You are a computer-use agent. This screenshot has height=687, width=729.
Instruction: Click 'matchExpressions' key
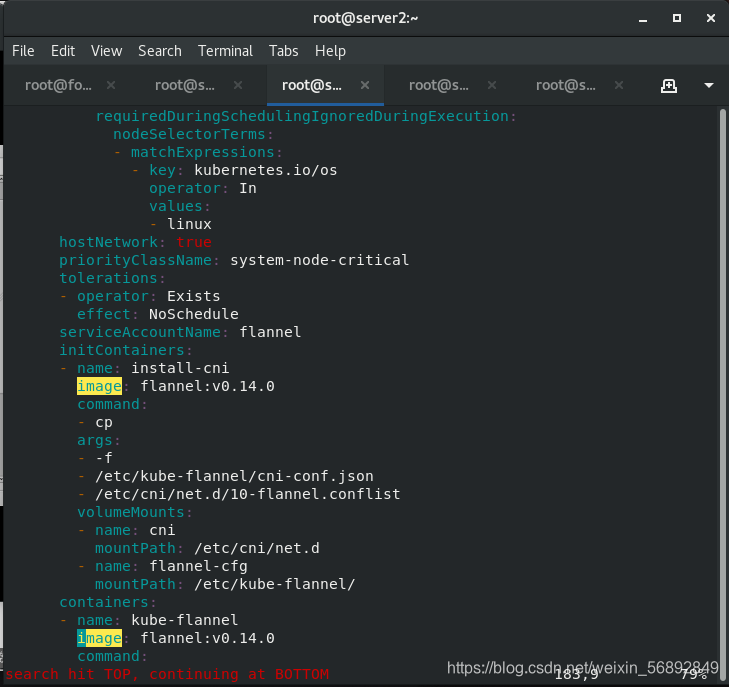[x=203, y=152]
